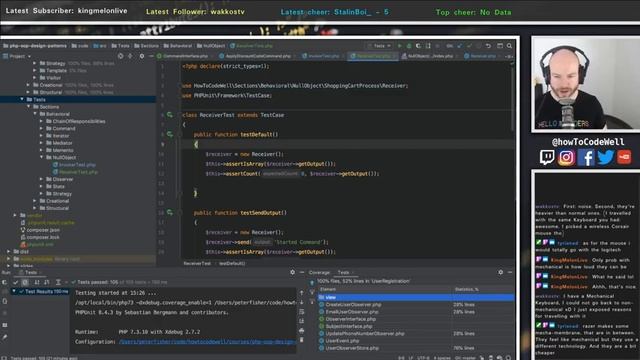Click run gutter icon beside testSendOutput function
640x360 pixels.
click(x=170, y=213)
